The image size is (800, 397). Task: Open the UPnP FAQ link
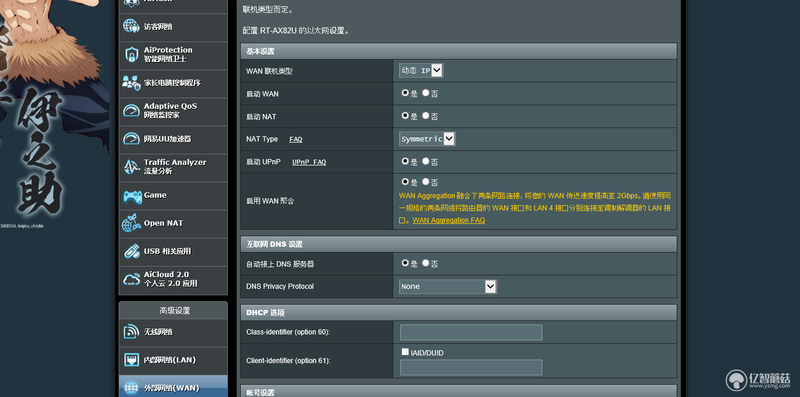click(309, 162)
